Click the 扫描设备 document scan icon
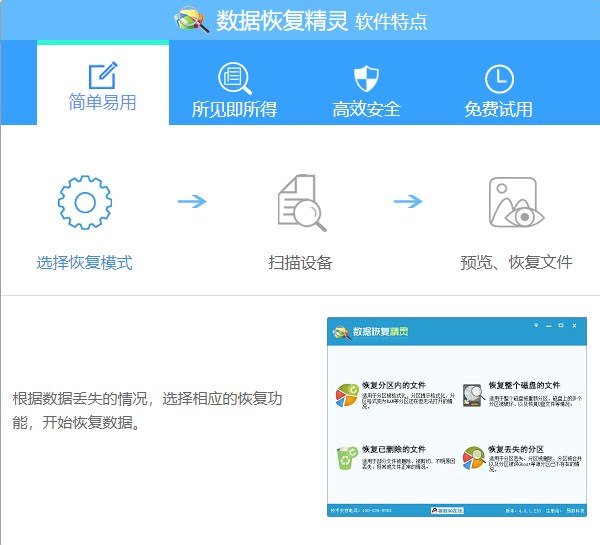 [x=300, y=203]
